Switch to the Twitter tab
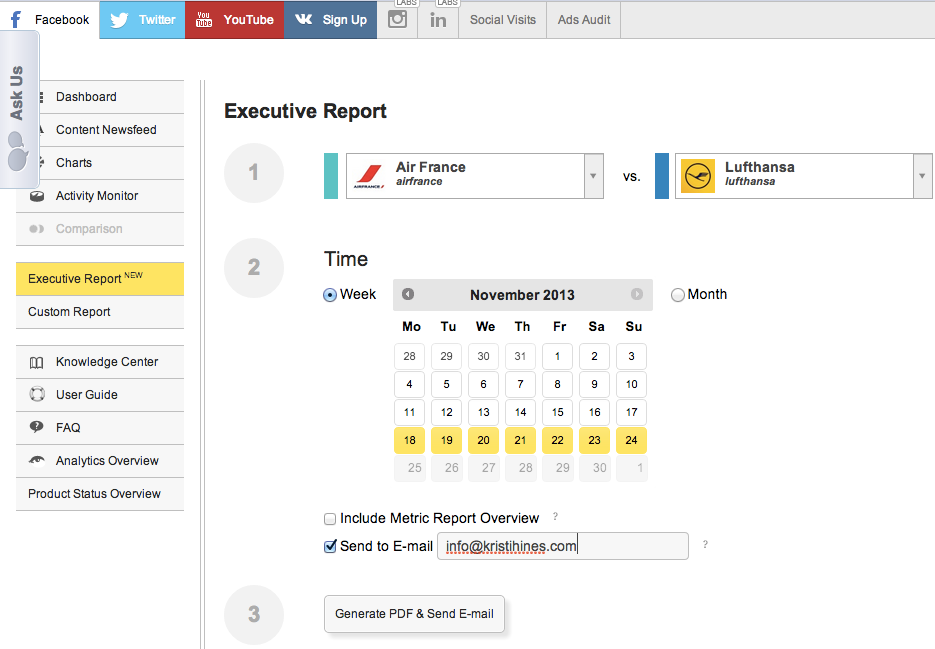Image resolution: width=935 pixels, height=649 pixels. (x=143, y=20)
